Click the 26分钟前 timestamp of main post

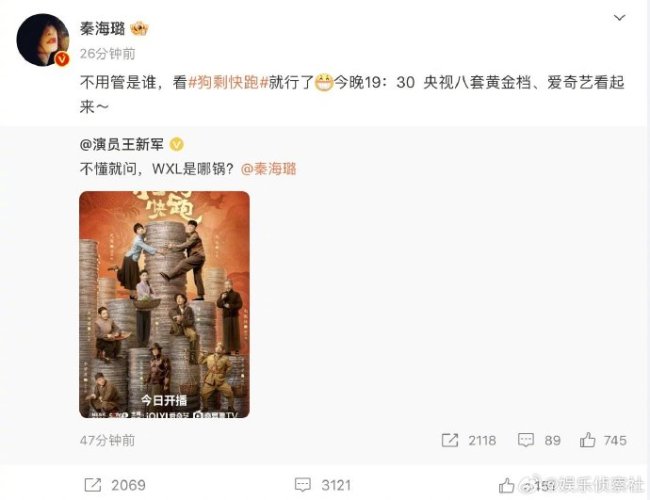107,54
